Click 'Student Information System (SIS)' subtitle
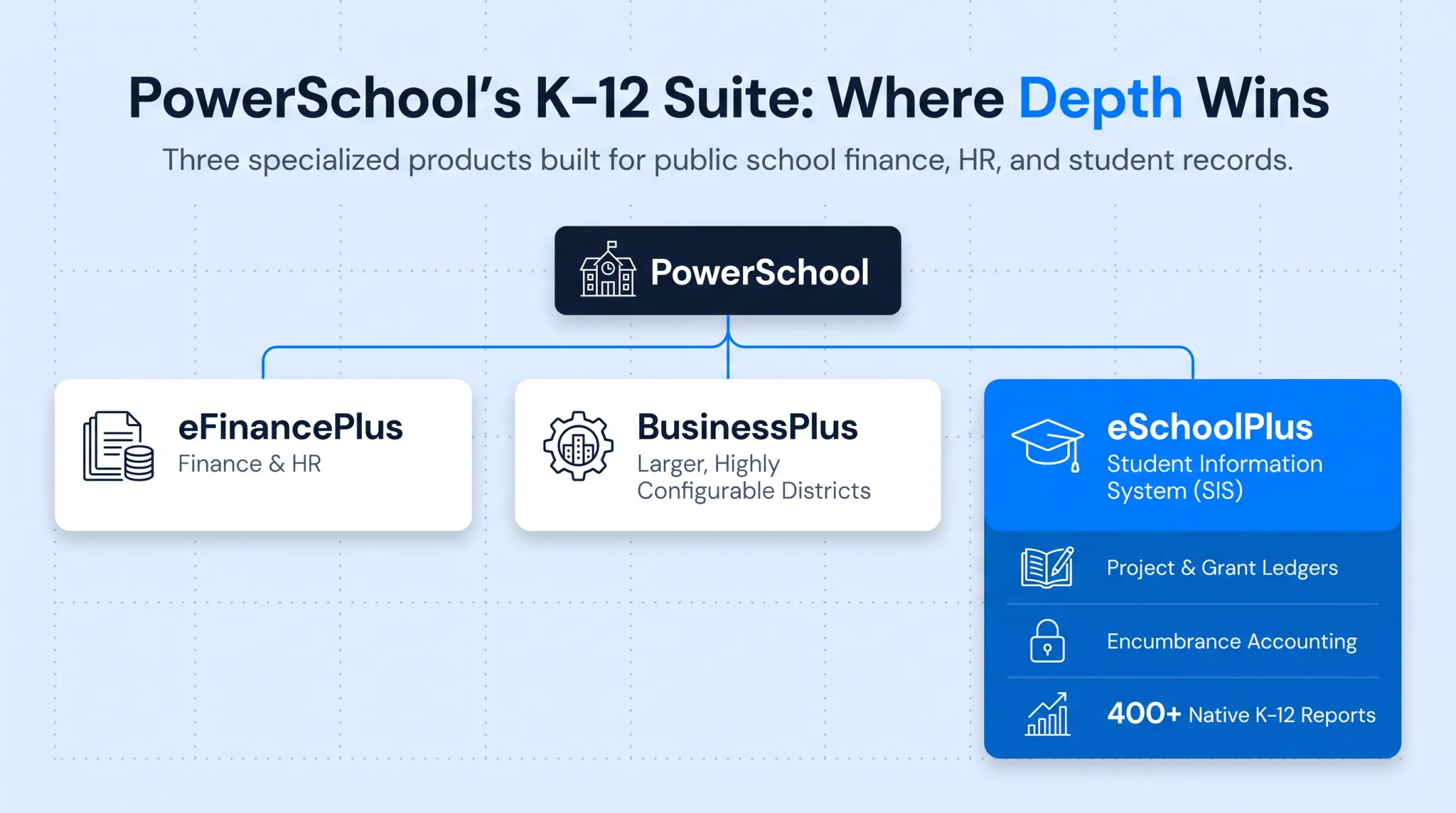Image resolution: width=1456 pixels, height=813 pixels. (x=1215, y=477)
